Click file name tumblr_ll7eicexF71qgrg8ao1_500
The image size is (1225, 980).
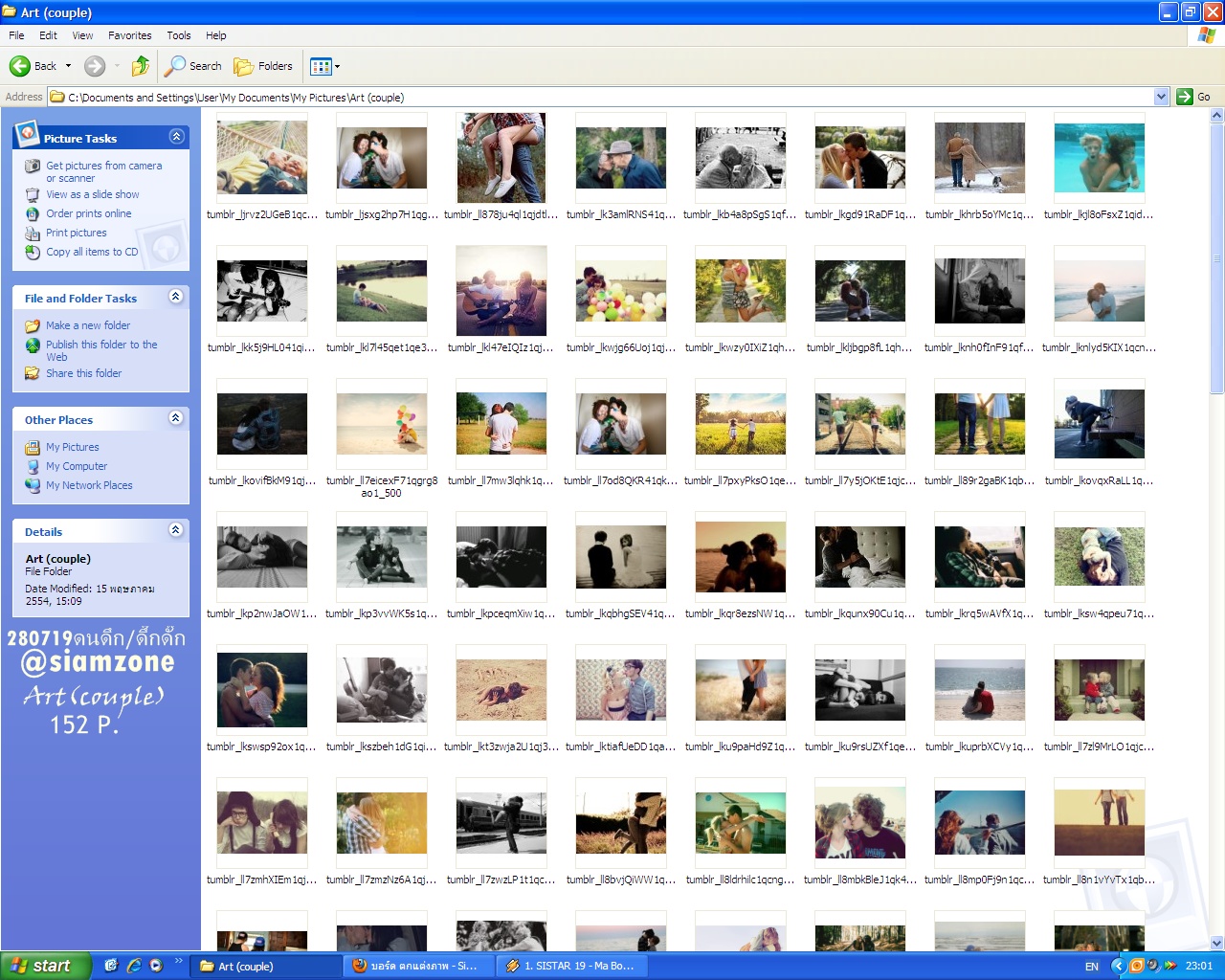382,487
